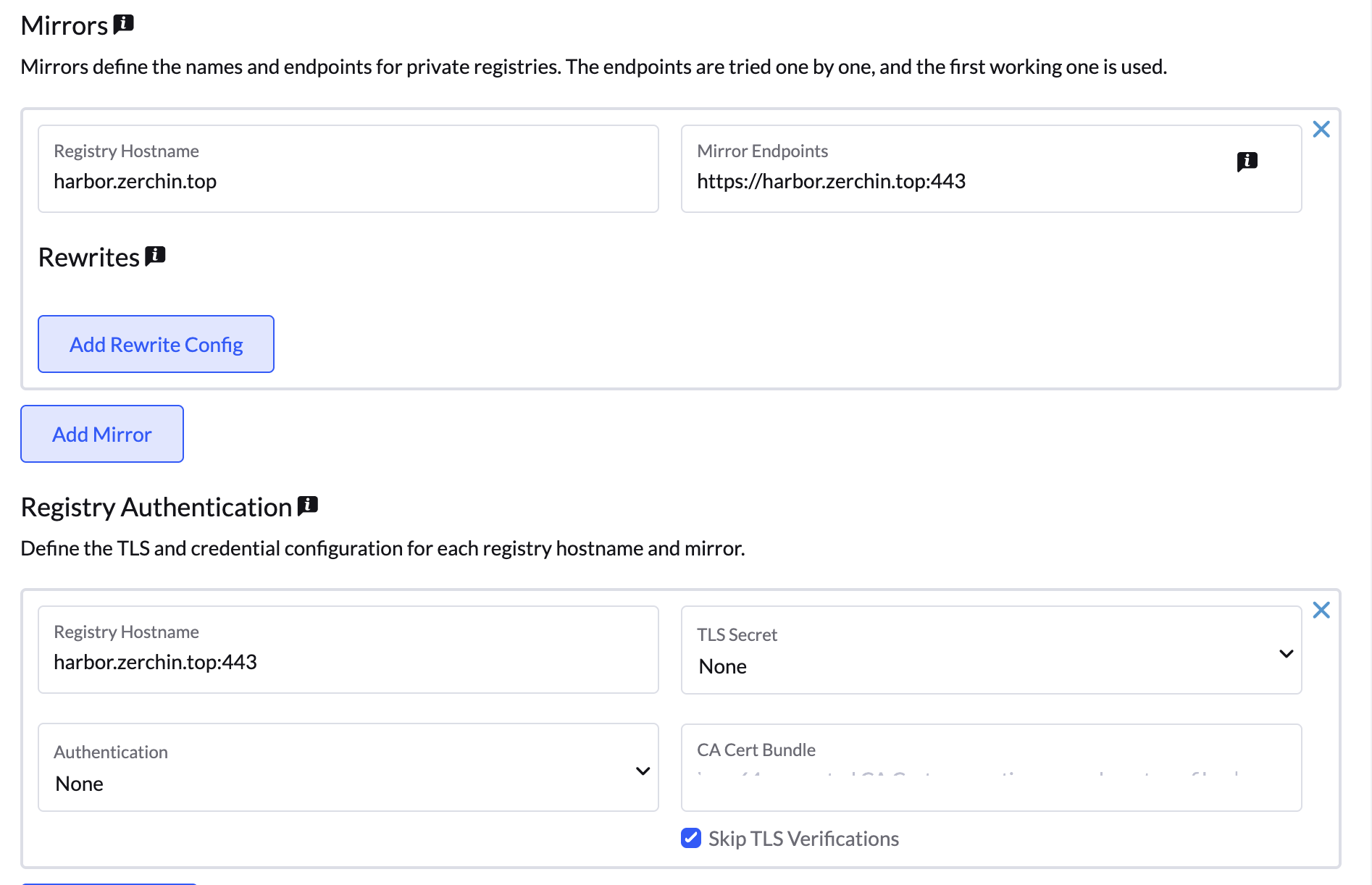
Task: Show info icon inside Mirror Endpoints field
Action: [x=1247, y=161]
